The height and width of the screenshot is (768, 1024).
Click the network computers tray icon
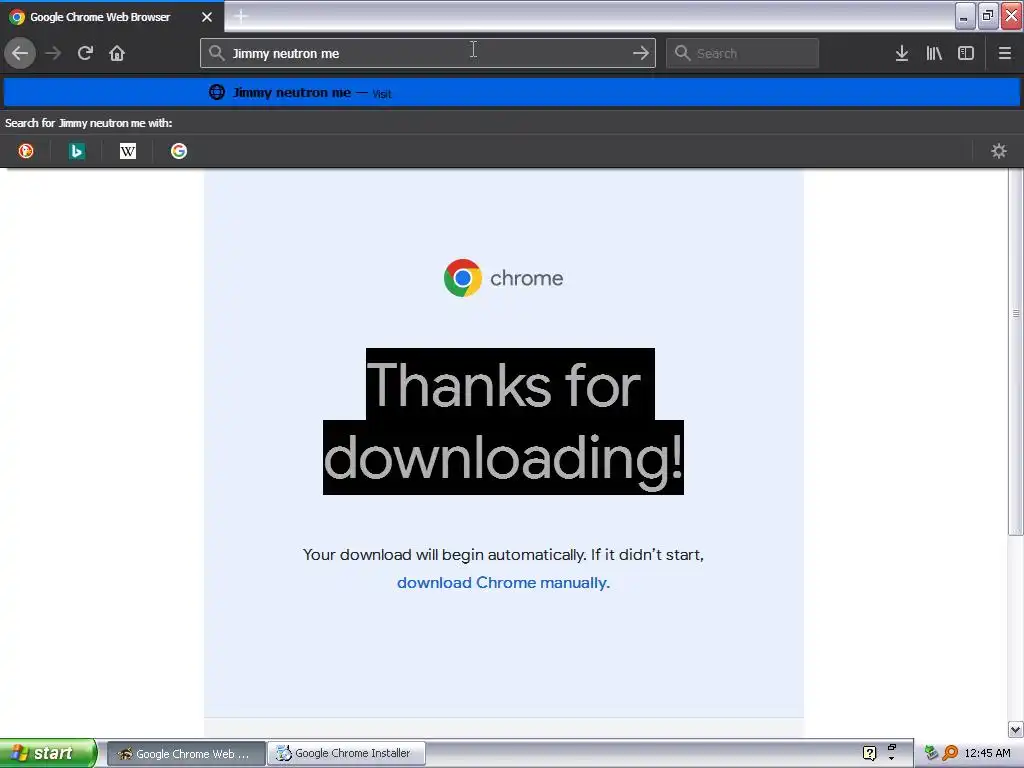932,753
